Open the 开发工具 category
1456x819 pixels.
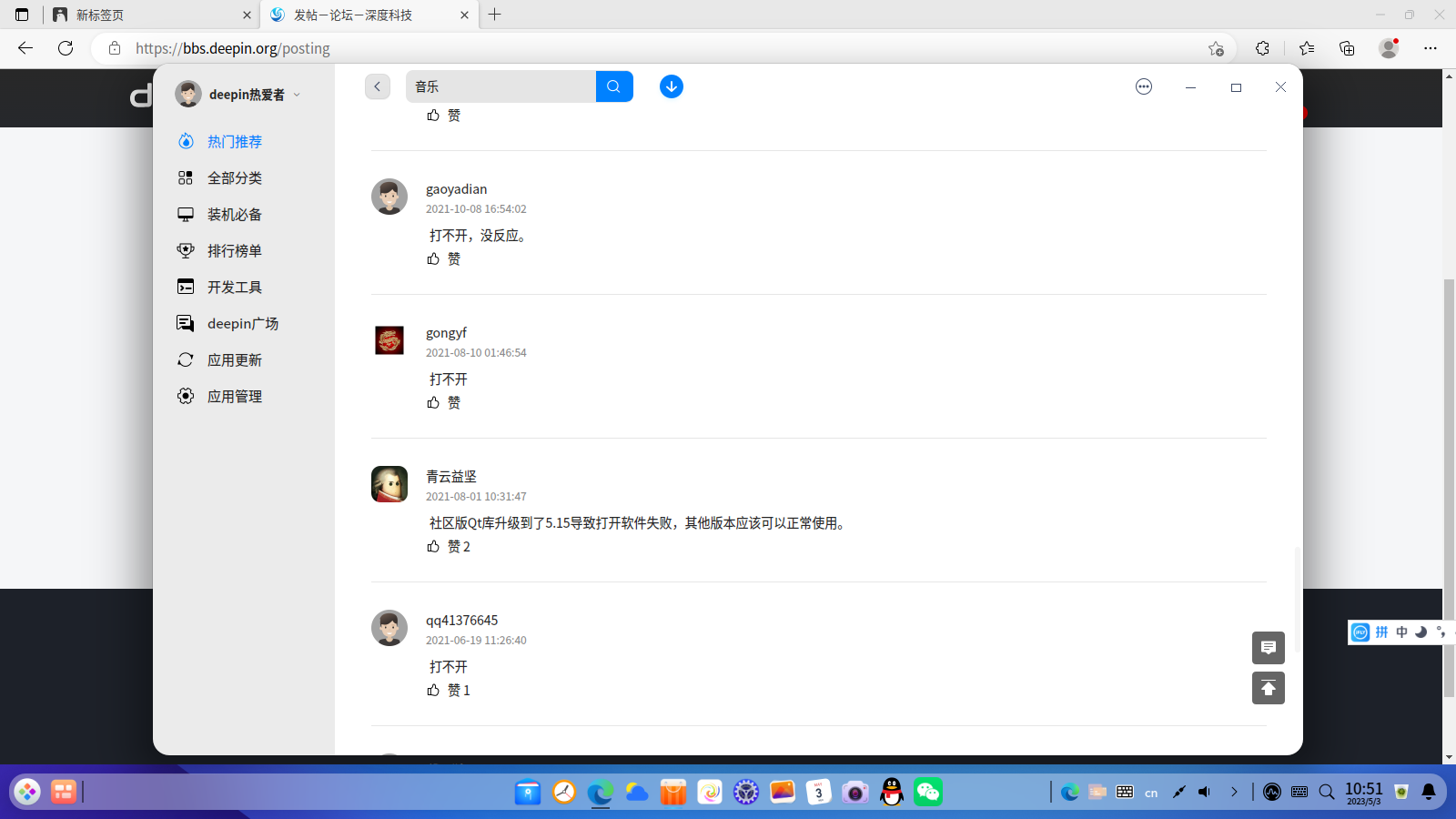tap(234, 287)
